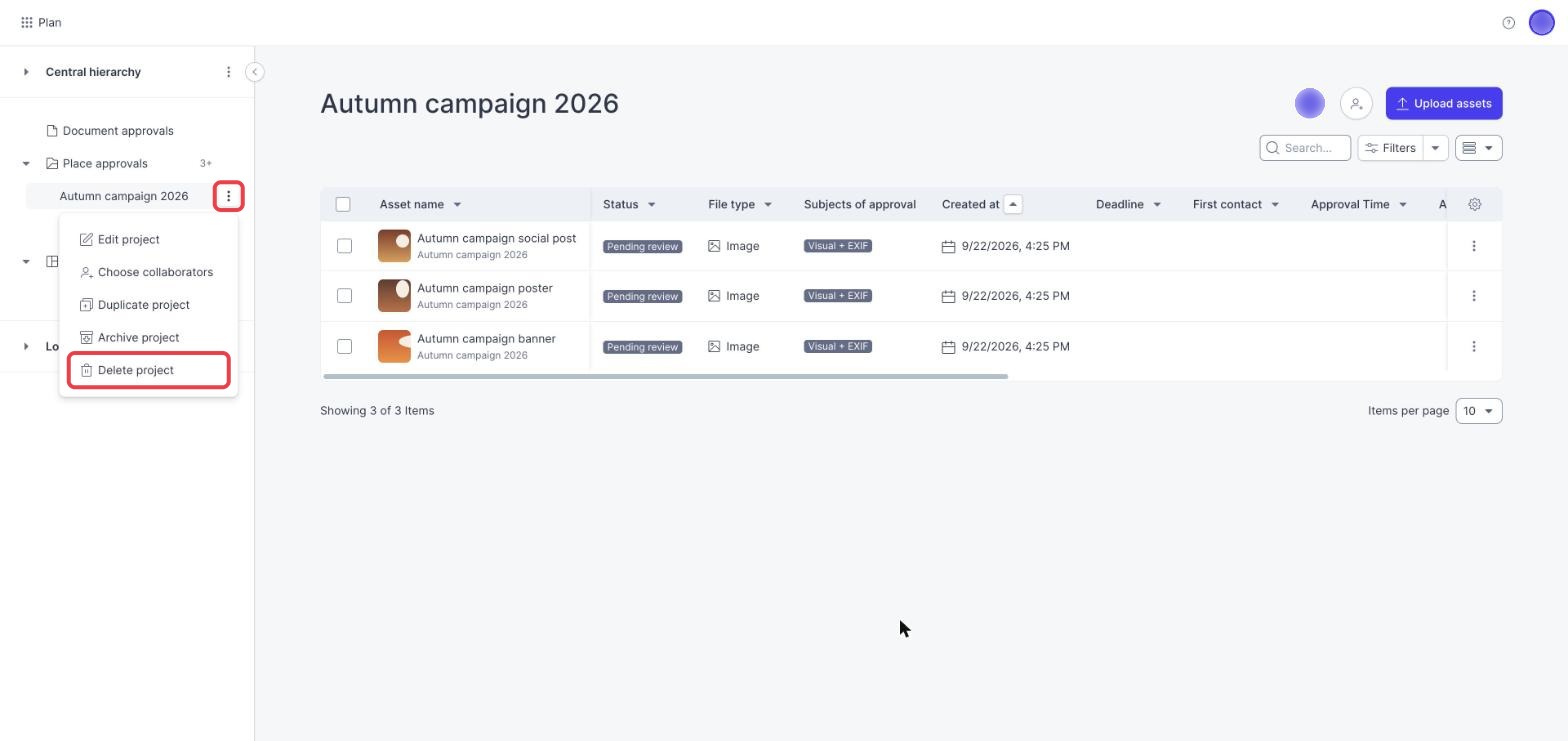Image resolution: width=1568 pixels, height=741 pixels.
Task: Open the Central hierarchy three-dot menu
Action: coord(228,72)
